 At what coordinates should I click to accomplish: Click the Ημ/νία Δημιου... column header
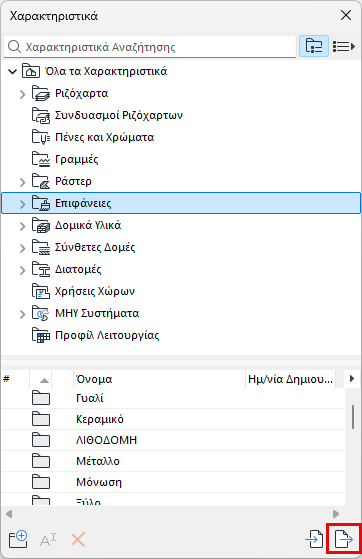[x=290, y=379]
